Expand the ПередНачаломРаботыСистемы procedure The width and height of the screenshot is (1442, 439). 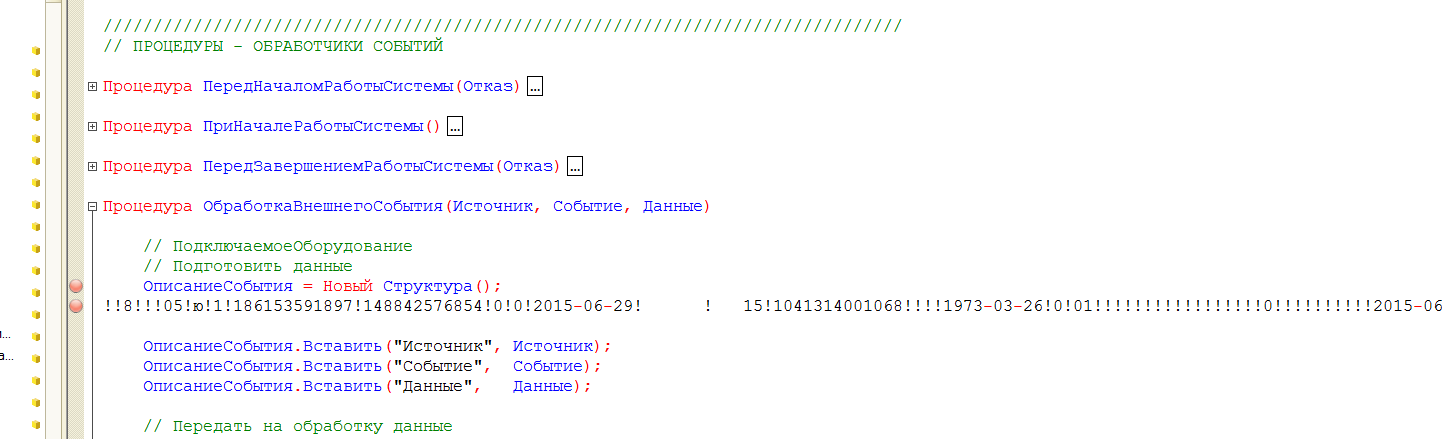(93, 87)
